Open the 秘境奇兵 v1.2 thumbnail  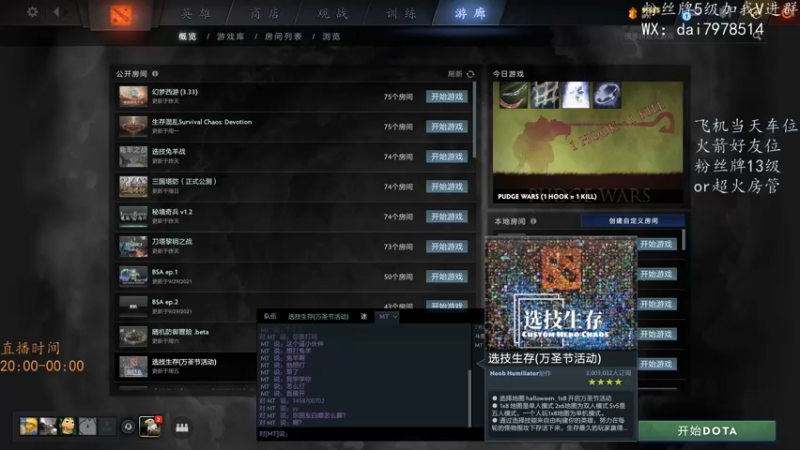tap(133, 216)
